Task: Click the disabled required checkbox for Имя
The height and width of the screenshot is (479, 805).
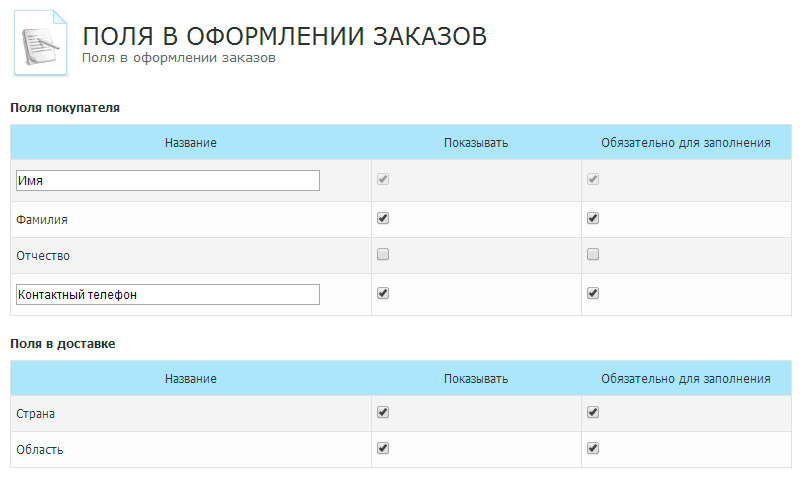Action: [x=593, y=180]
